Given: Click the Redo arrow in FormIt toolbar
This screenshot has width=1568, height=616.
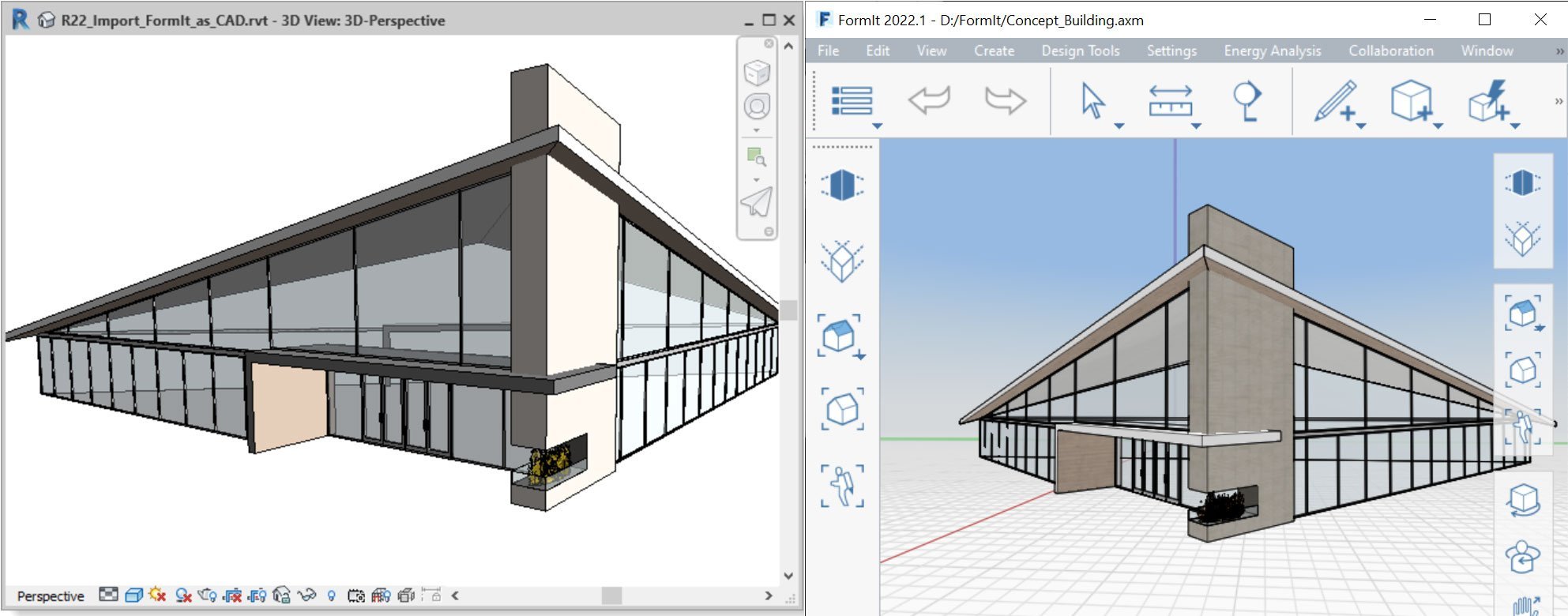Looking at the screenshot, I should [1005, 101].
